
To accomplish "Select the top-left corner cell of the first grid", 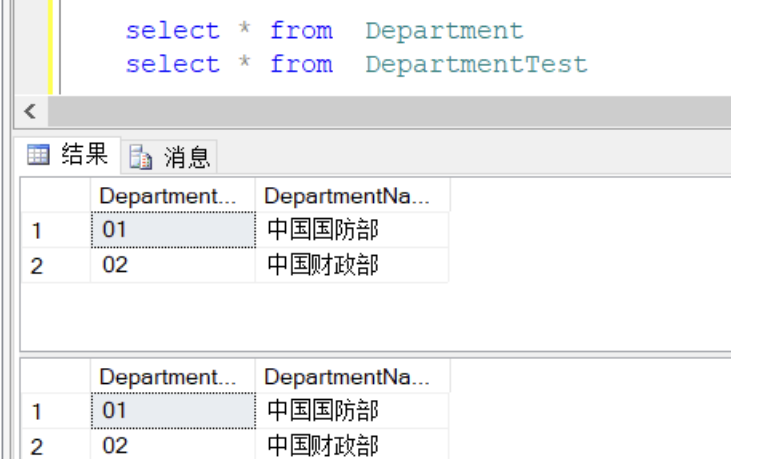I will coord(55,196).
